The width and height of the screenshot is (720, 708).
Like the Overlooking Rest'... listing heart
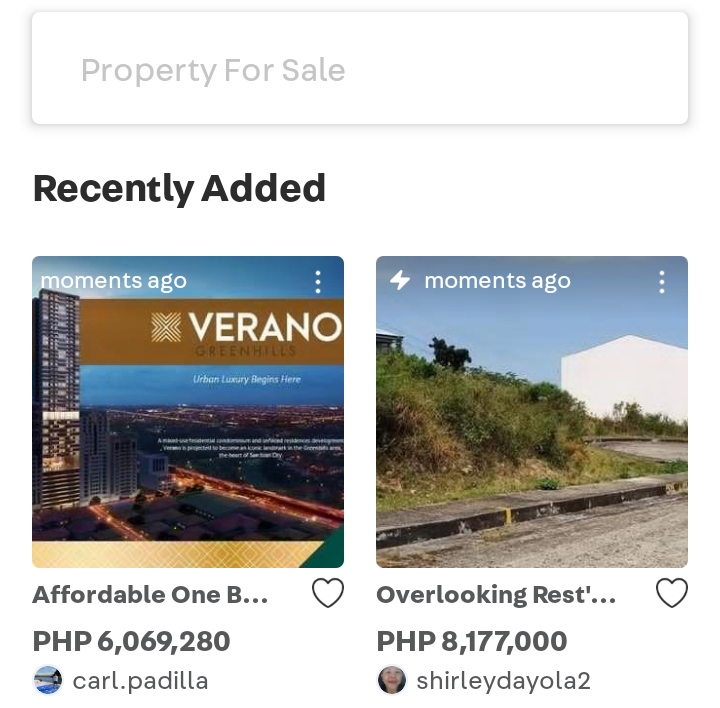[672, 593]
